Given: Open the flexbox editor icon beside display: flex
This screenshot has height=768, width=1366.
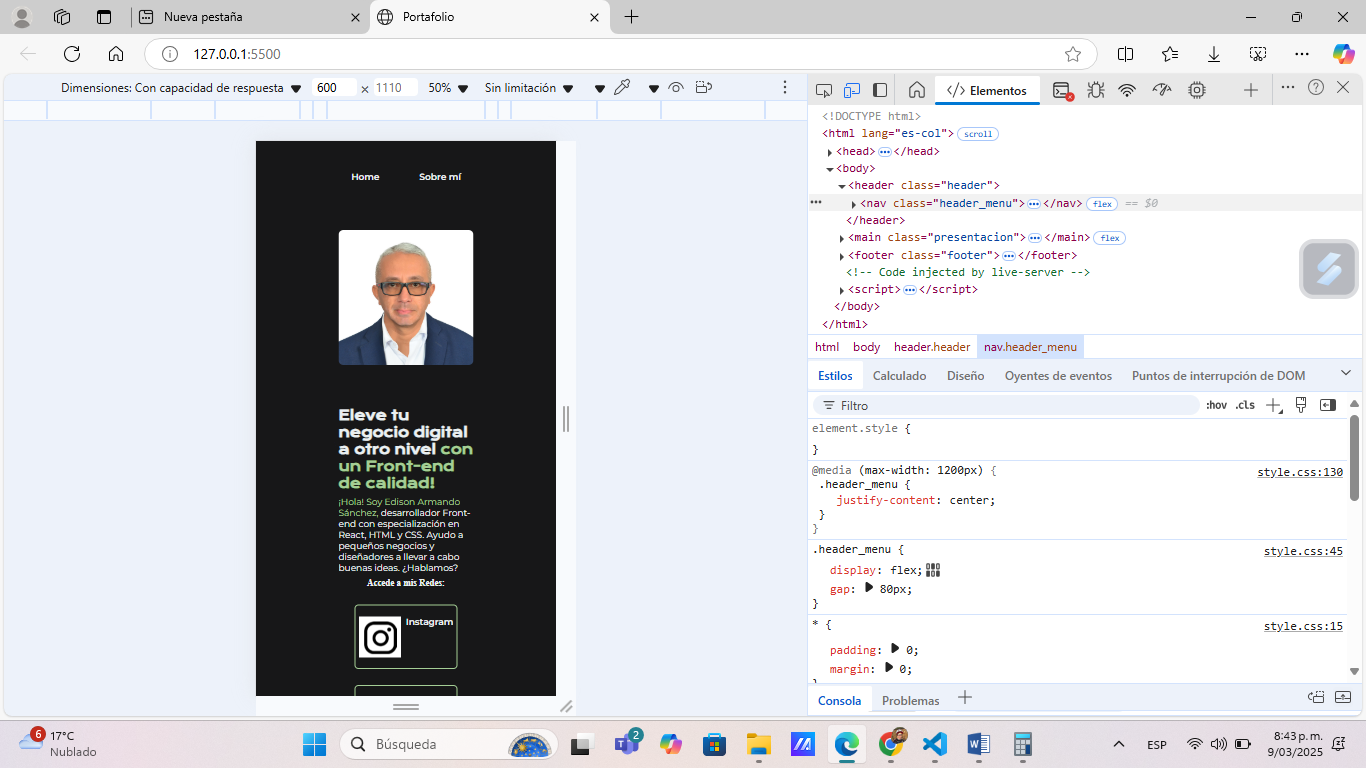Looking at the screenshot, I should (x=933, y=570).
